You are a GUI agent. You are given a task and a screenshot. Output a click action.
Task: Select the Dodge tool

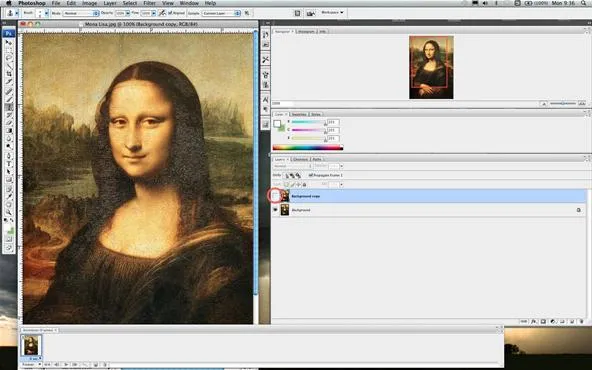[9, 146]
